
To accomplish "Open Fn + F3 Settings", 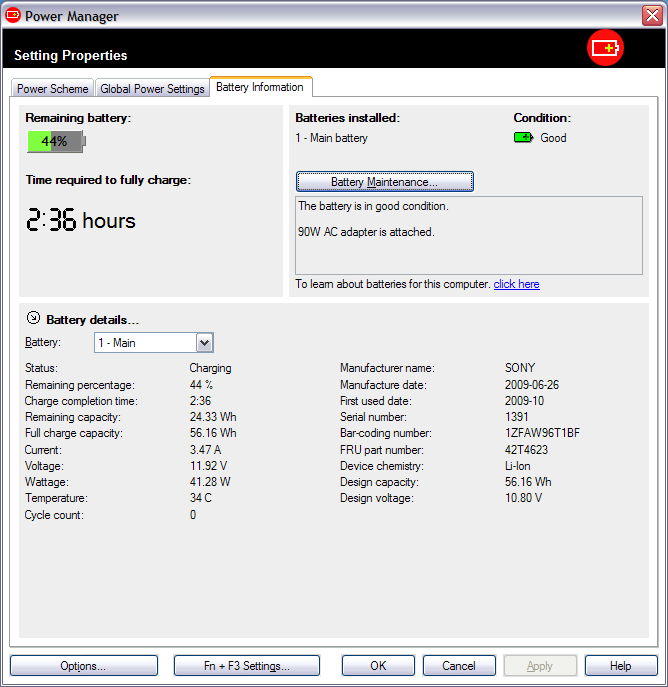I will pos(246,666).
